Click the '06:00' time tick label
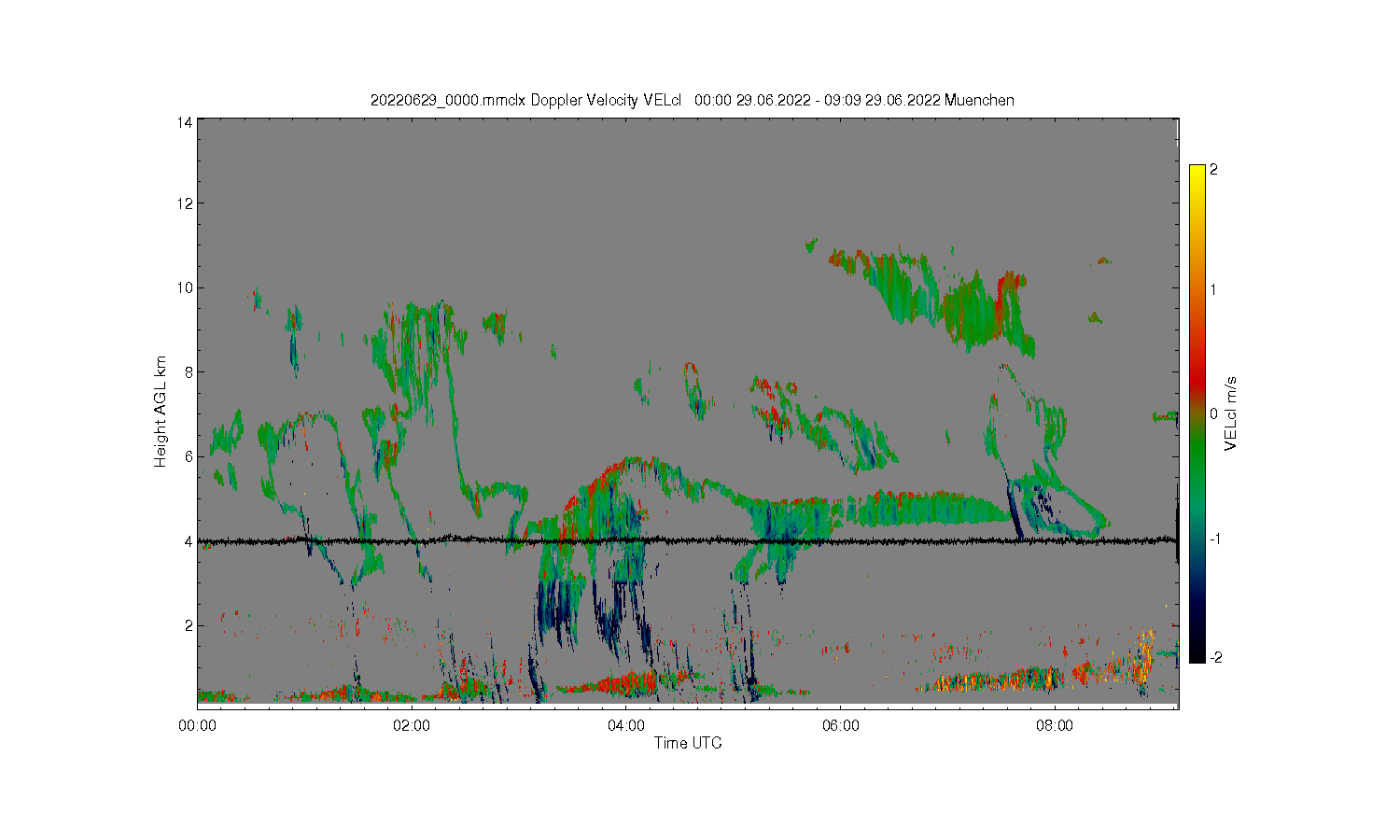This screenshot has height=840, width=1400. tap(840, 725)
